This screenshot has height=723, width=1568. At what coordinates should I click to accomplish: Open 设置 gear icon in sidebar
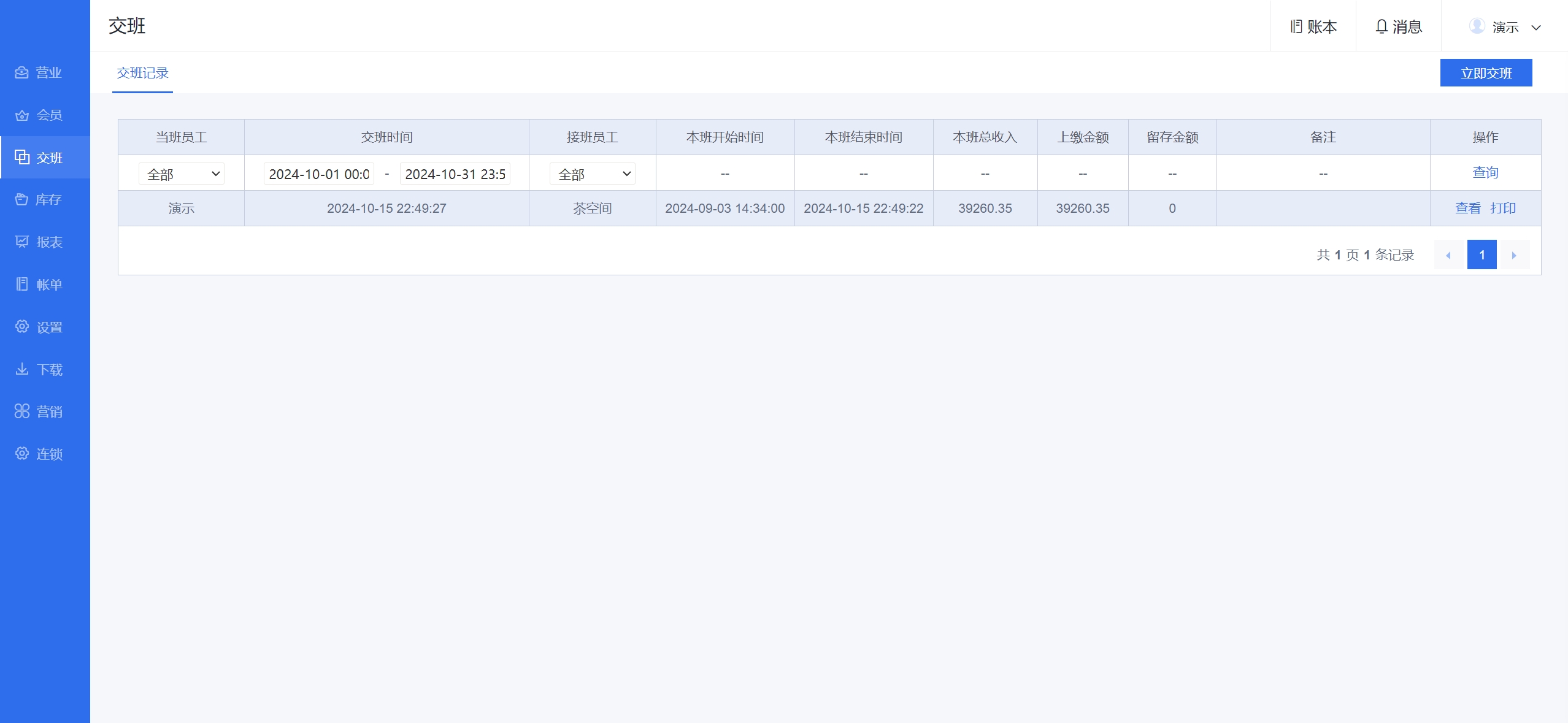22,327
